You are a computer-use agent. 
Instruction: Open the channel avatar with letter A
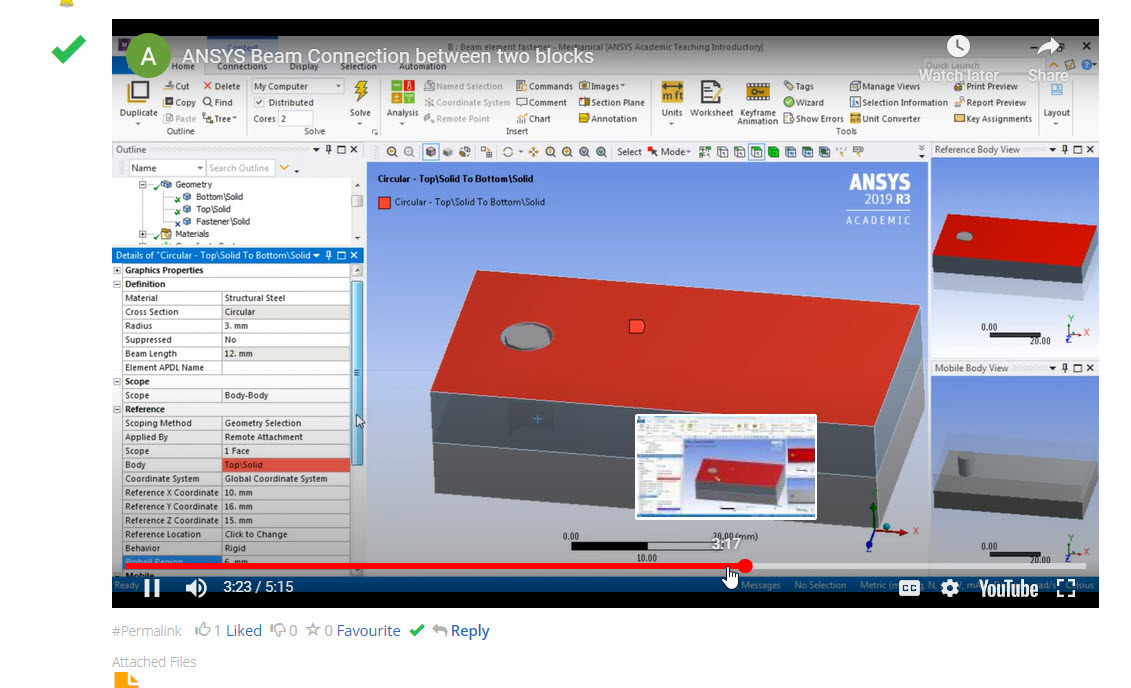tap(148, 56)
